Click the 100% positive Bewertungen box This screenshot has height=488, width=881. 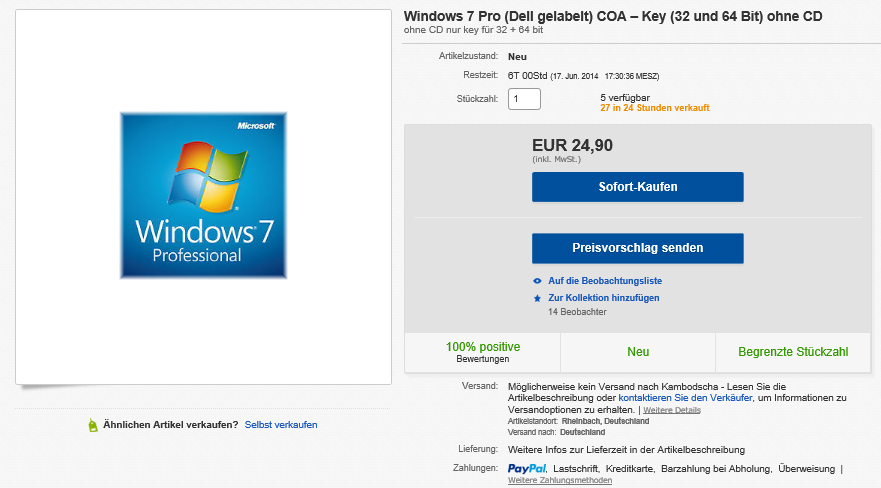482,351
